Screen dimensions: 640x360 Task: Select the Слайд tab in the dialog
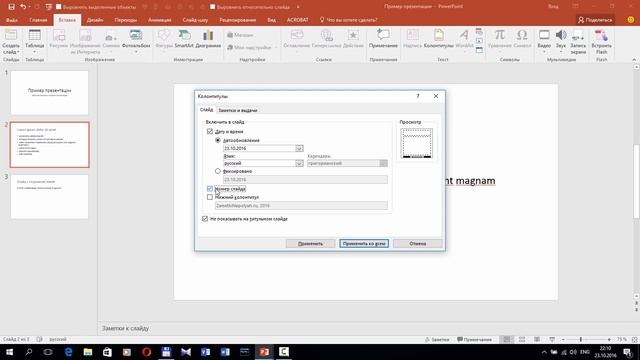coord(206,110)
